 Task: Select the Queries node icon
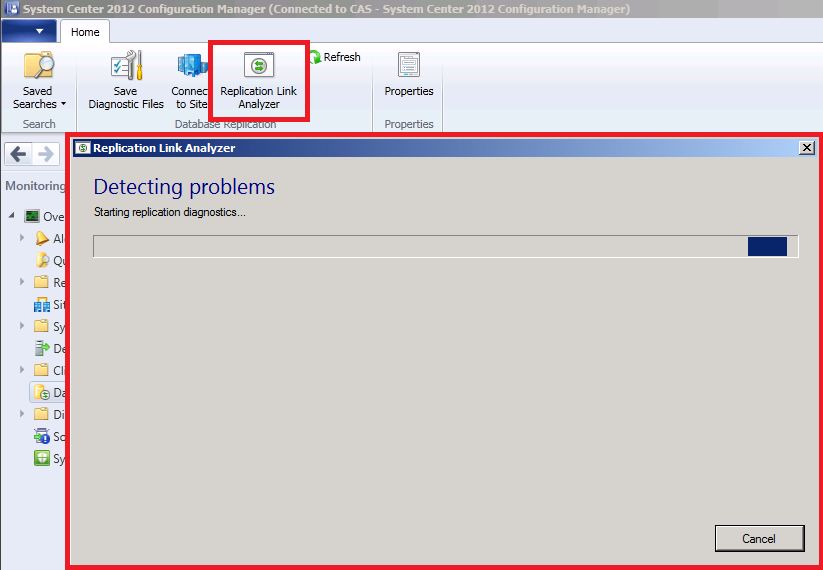pos(41,260)
